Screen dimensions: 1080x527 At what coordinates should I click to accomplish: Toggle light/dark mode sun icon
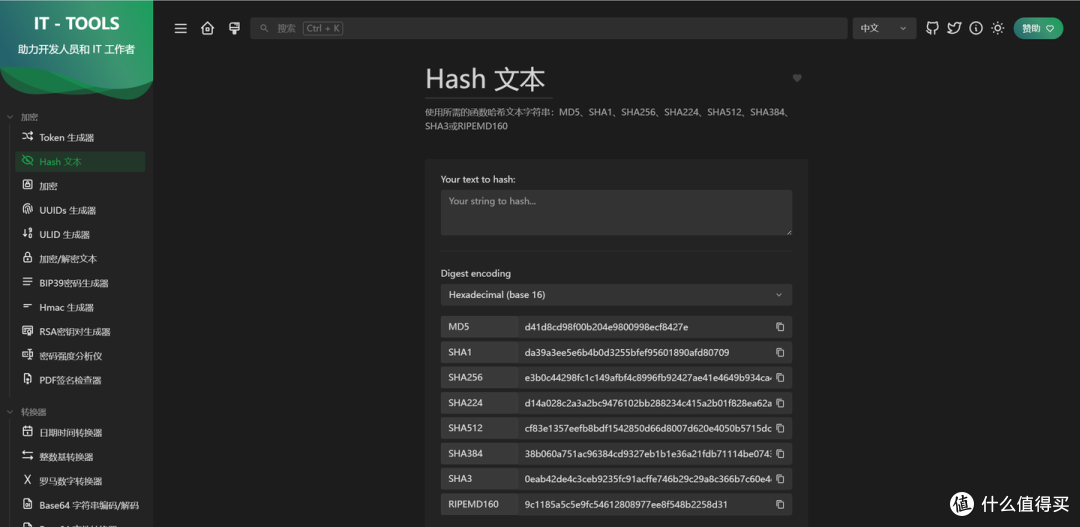point(997,28)
